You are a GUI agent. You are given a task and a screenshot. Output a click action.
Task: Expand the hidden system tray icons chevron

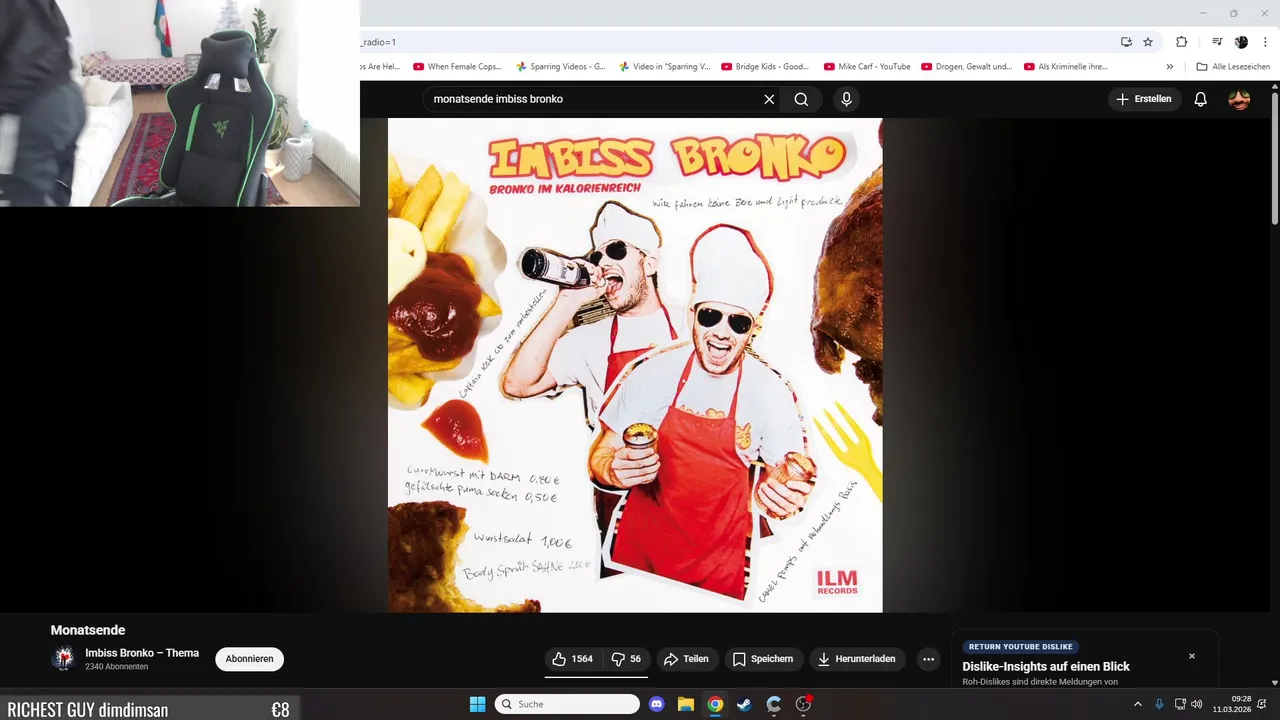1137,704
